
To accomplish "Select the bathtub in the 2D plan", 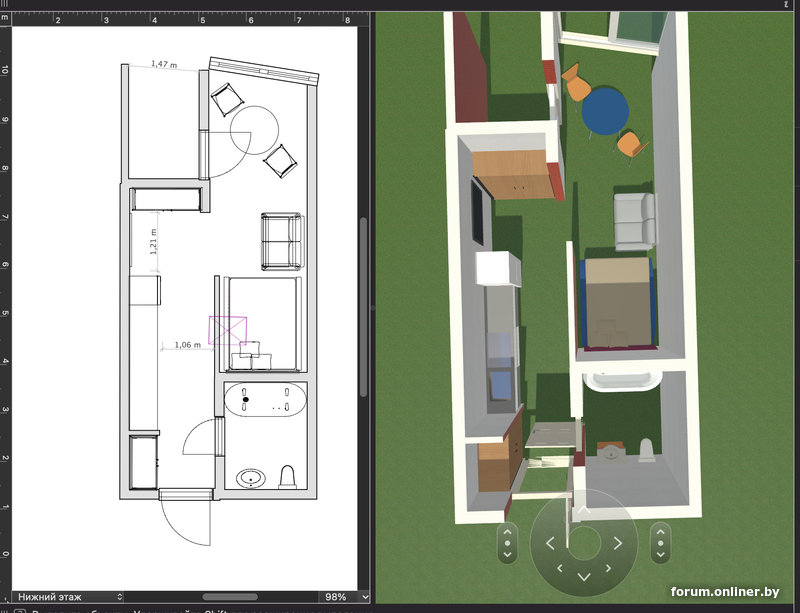I will 265,400.
